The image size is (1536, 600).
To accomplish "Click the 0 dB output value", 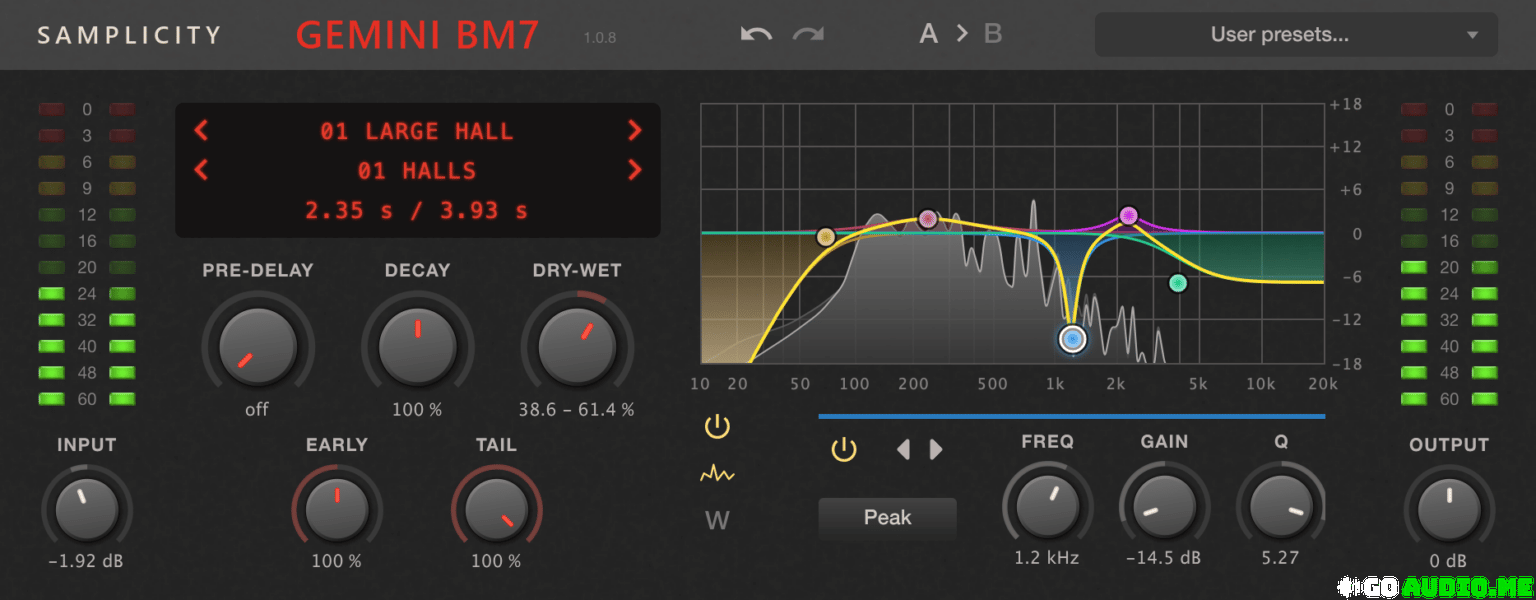I will point(1449,561).
